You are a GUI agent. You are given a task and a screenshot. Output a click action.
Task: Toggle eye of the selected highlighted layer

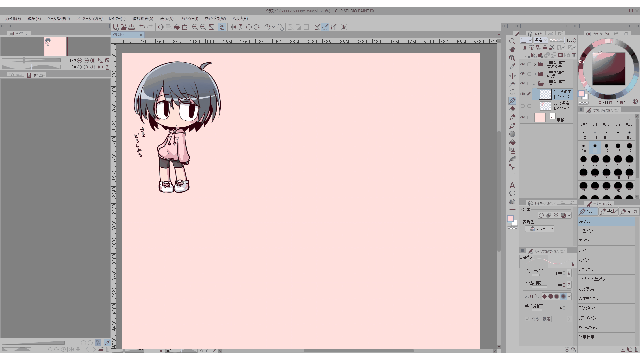[x=523, y=94]
